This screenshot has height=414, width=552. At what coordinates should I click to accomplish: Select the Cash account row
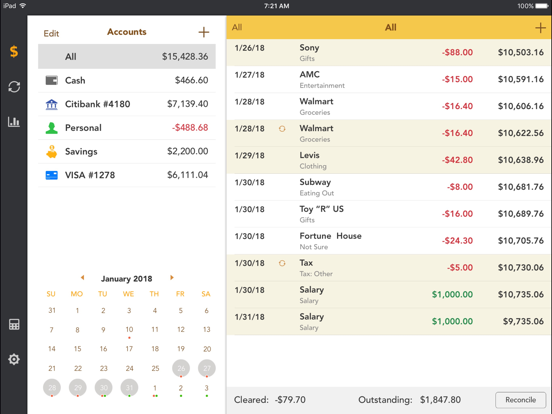tap(127, 80)
